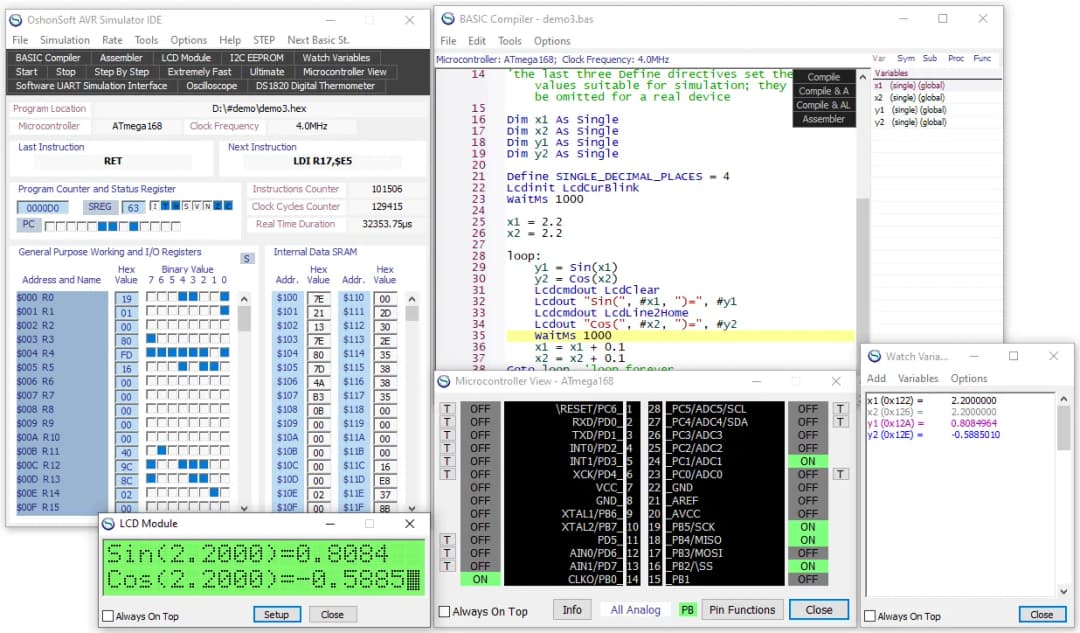Start the simulation with the Start button
The width and height of the screenshot is (1080, 633).
(x=27, y=71)
